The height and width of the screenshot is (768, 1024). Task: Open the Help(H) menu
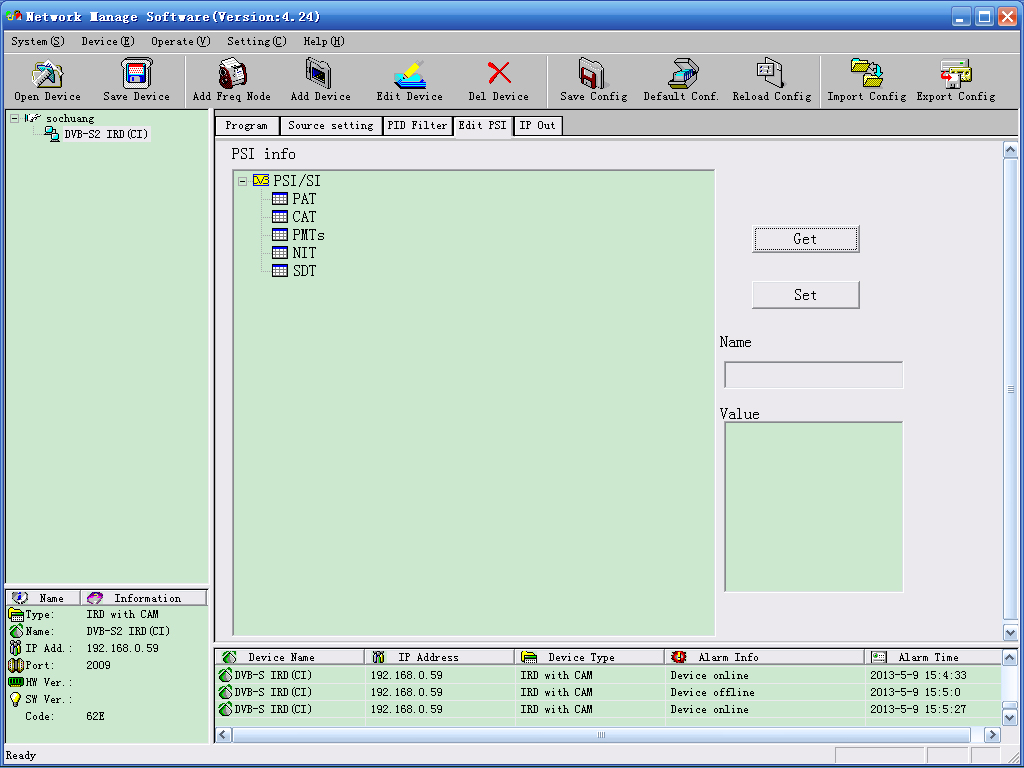pyautogui.click(x=323, y=41)
